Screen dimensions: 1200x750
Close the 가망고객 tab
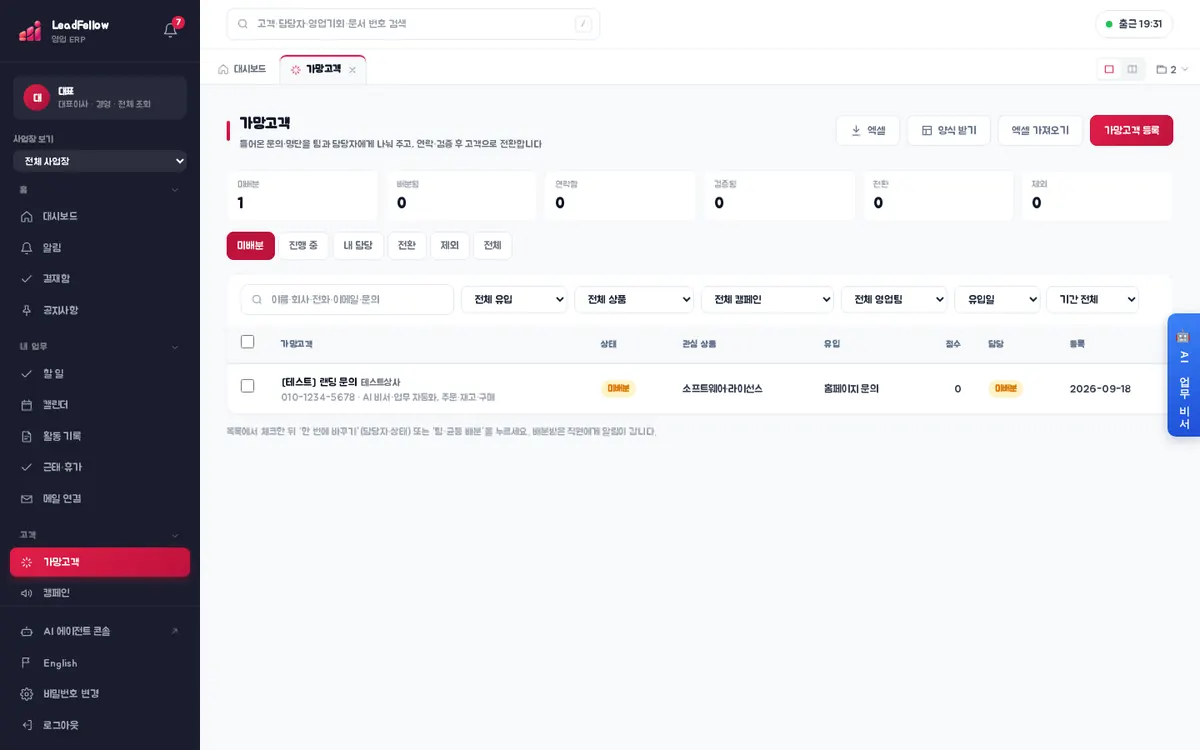[352, 69]
